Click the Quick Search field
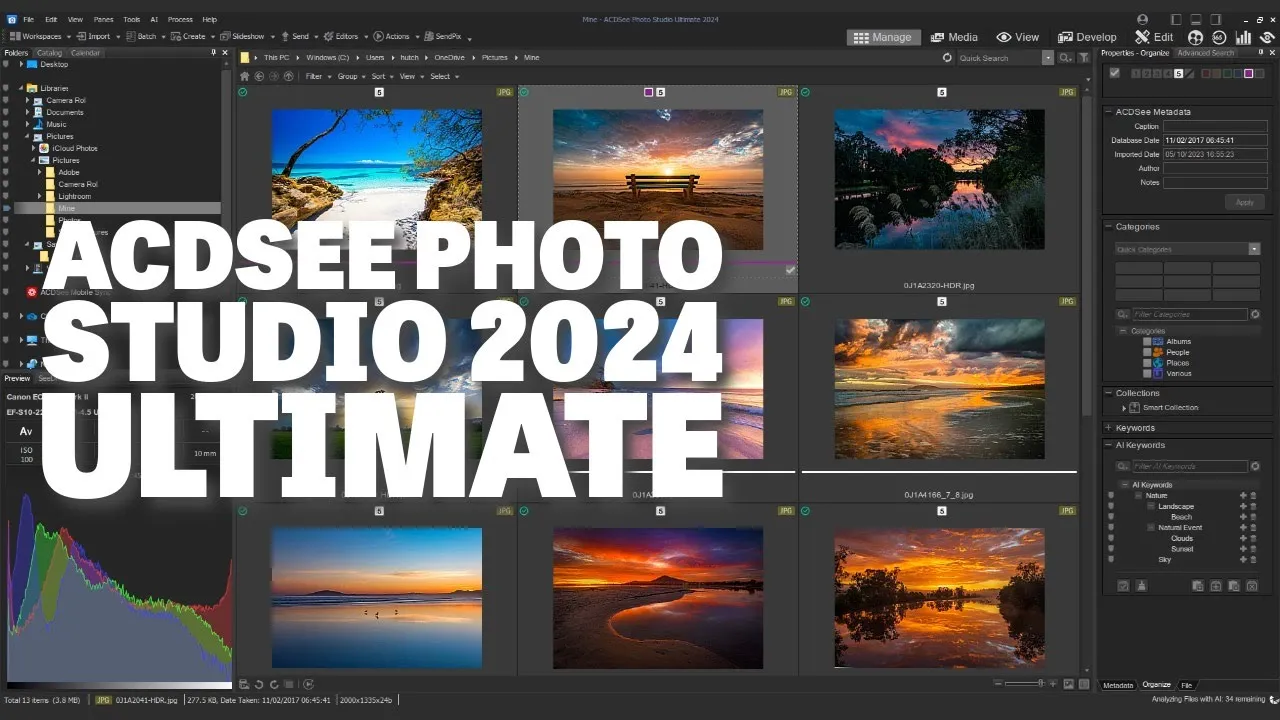Viewport: 1280px width, 720px height. click(x=999, y=58)
